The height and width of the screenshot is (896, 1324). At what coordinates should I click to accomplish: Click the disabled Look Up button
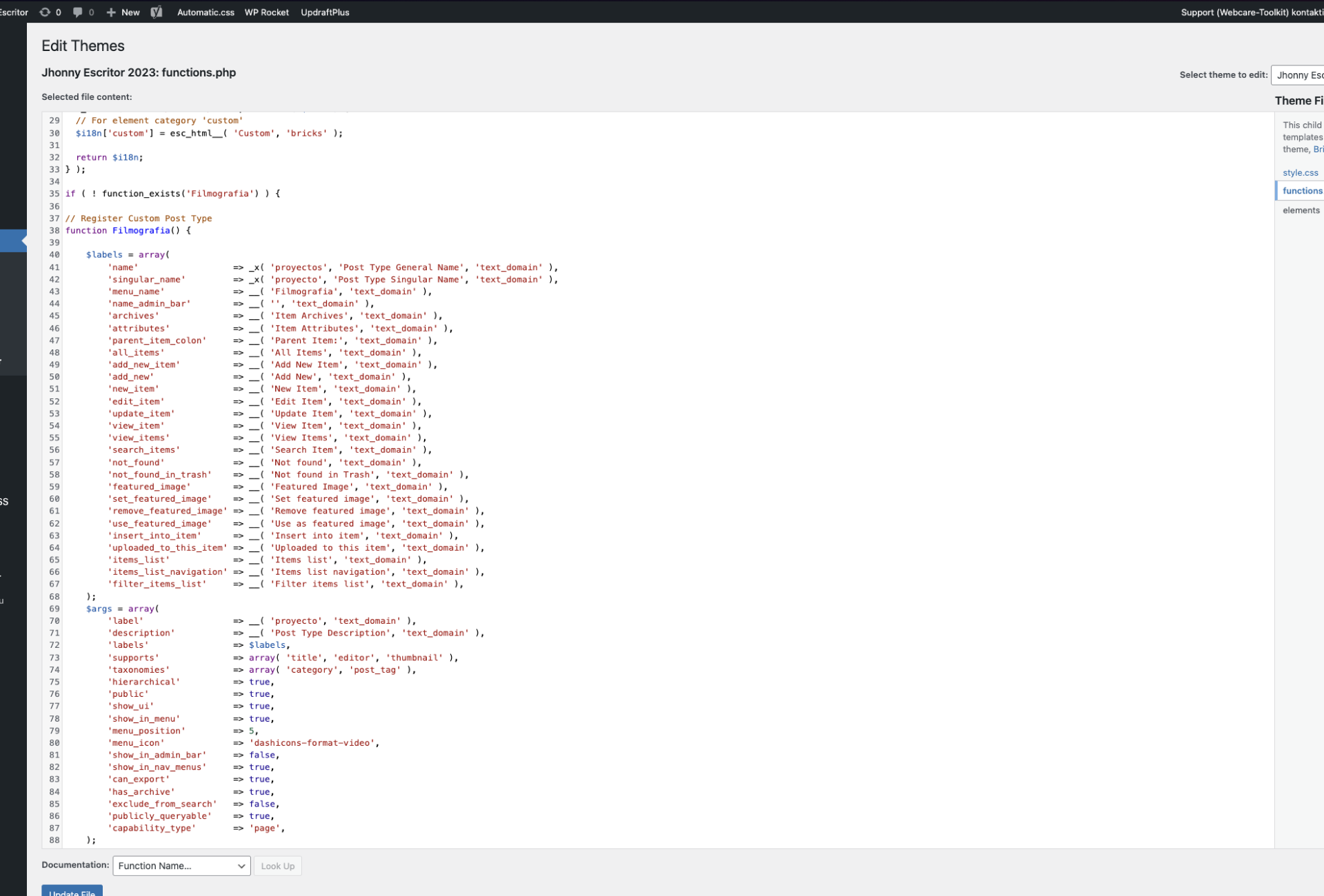[x=277, y=866]
